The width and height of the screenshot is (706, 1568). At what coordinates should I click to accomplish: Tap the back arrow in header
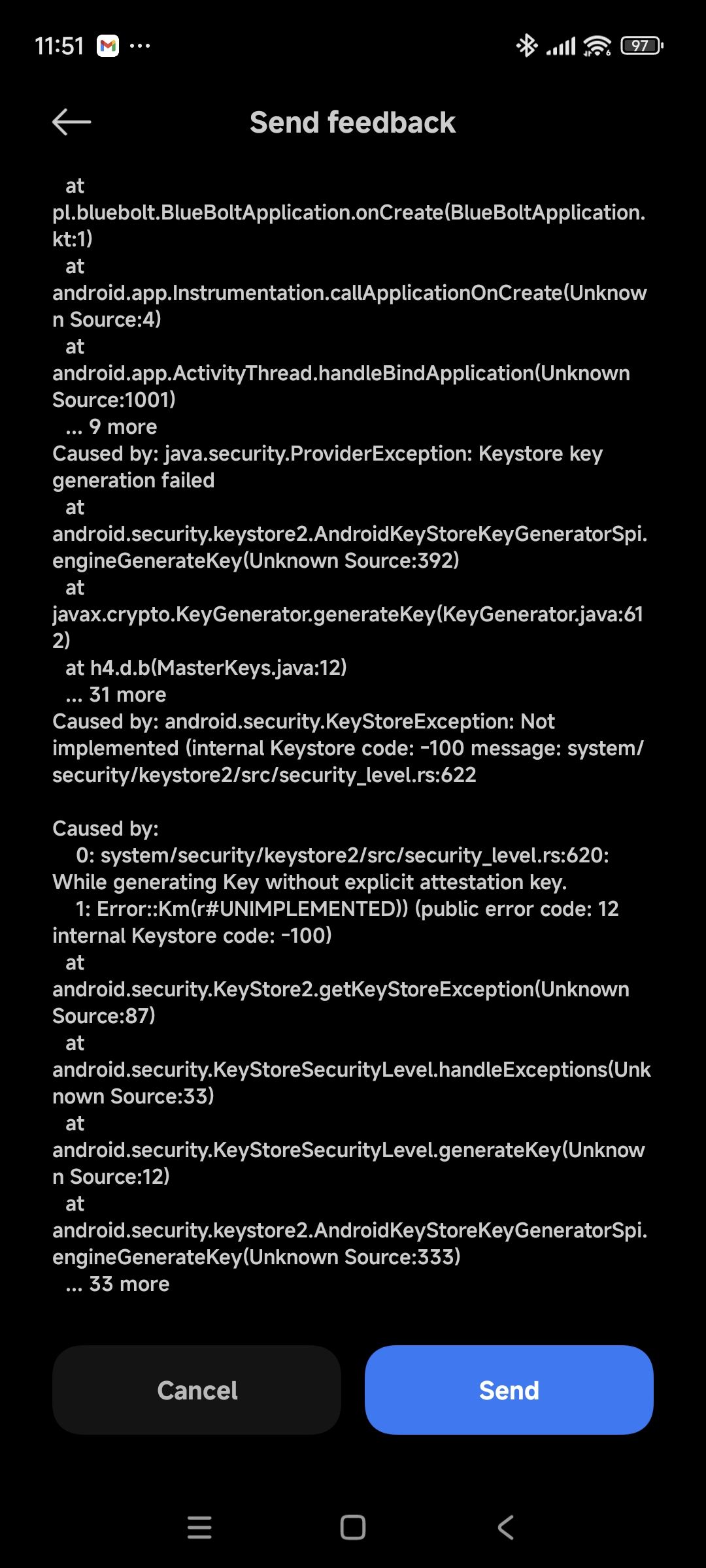[71, 122]
